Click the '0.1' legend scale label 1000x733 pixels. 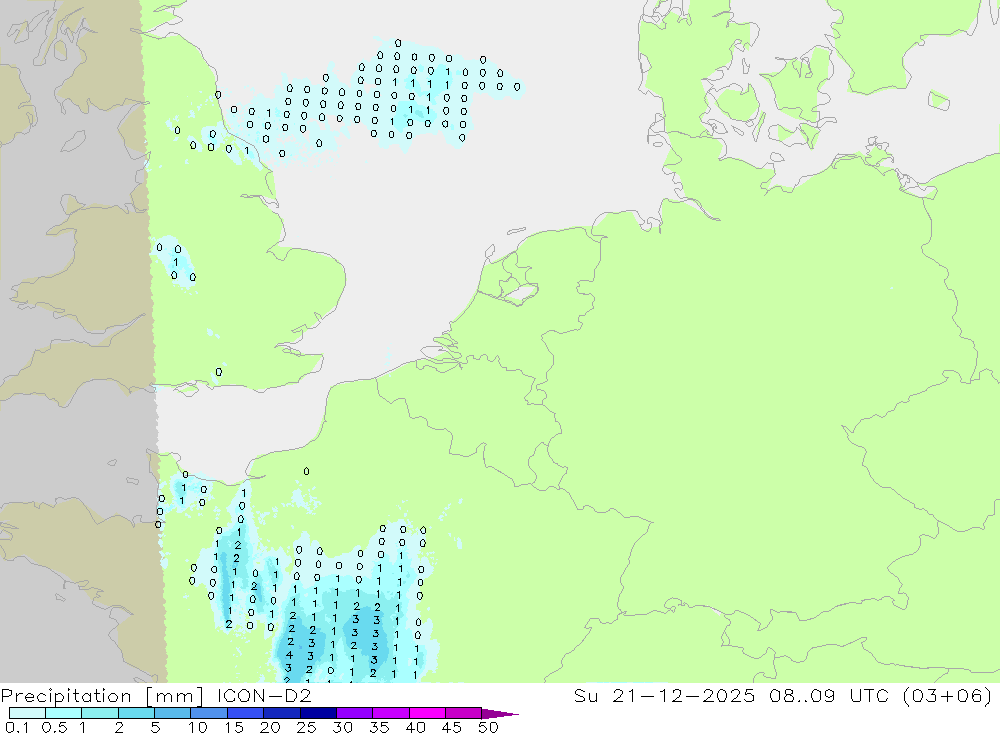[x=17, y=727]
